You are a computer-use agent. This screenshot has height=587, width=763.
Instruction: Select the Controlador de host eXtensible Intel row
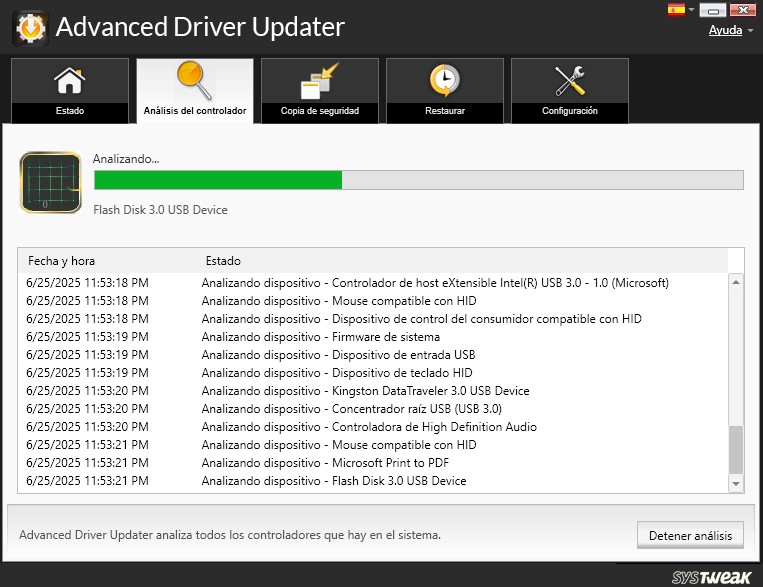click(373, 283)
